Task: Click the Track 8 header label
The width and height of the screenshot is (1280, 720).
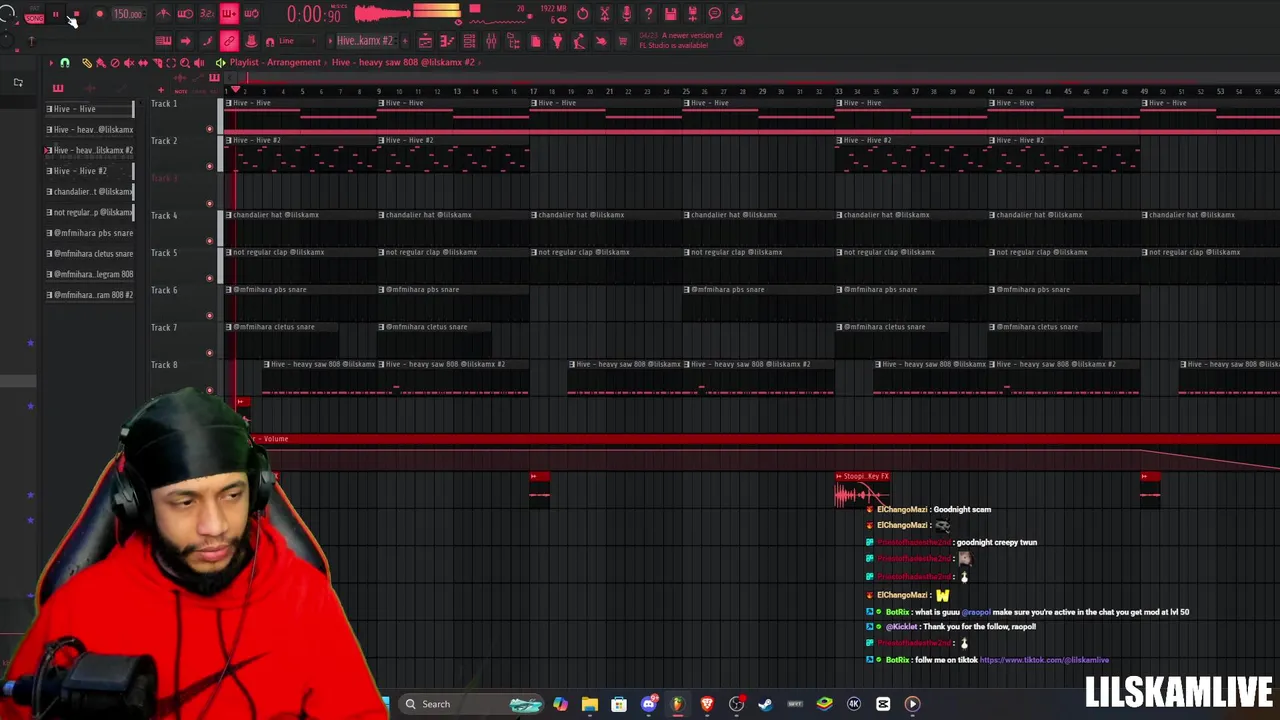Action: (x=164, y=365)
